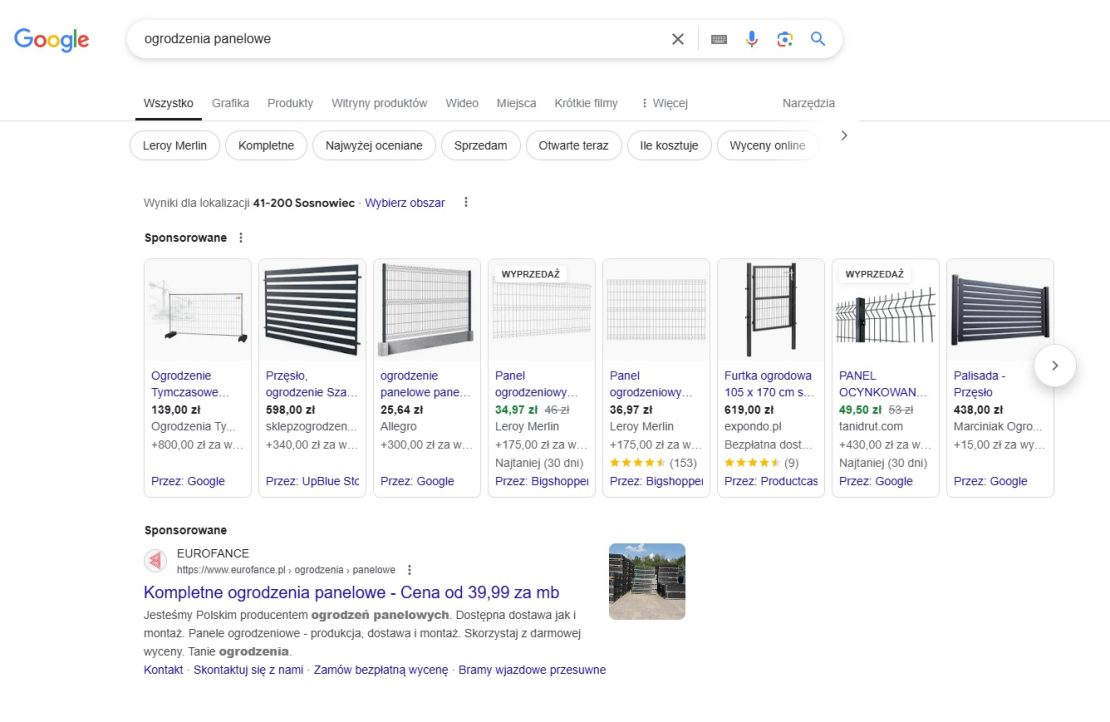Search by image with Google Lens icon
Screen dimensions: 1110x722
pyautogui.click(x=784, y=39)
